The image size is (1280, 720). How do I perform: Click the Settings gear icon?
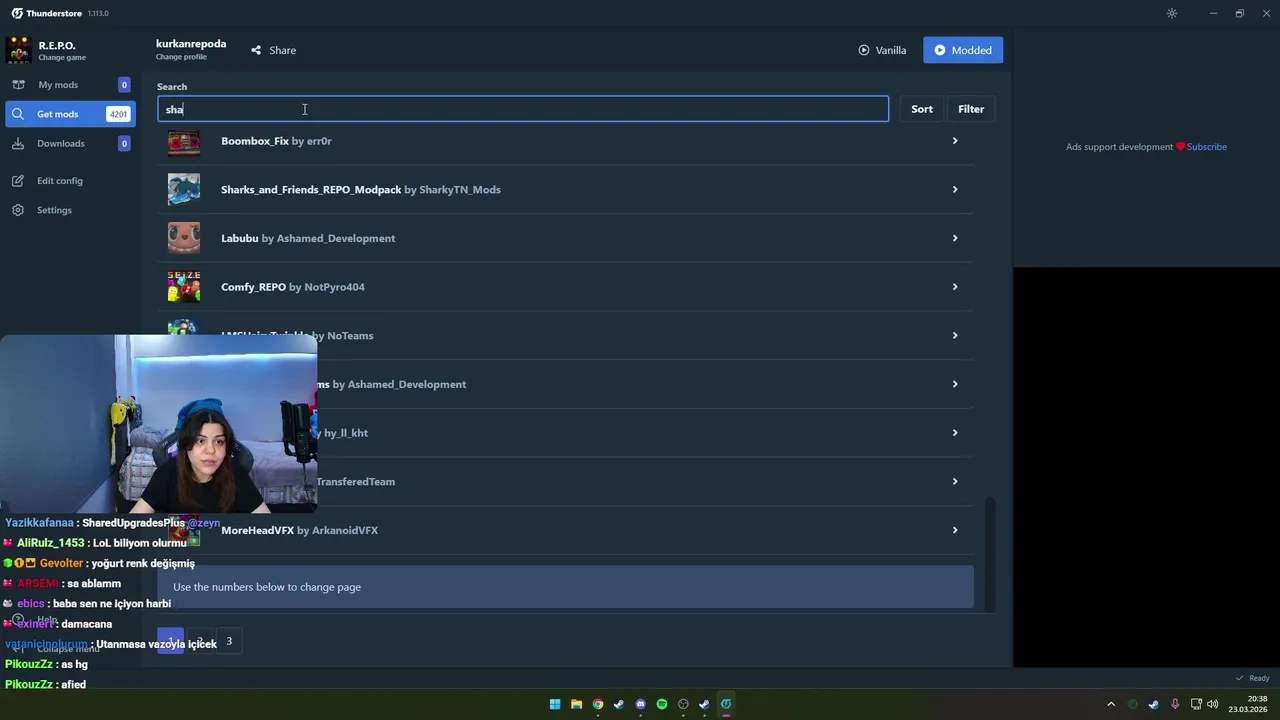(18, 210)
